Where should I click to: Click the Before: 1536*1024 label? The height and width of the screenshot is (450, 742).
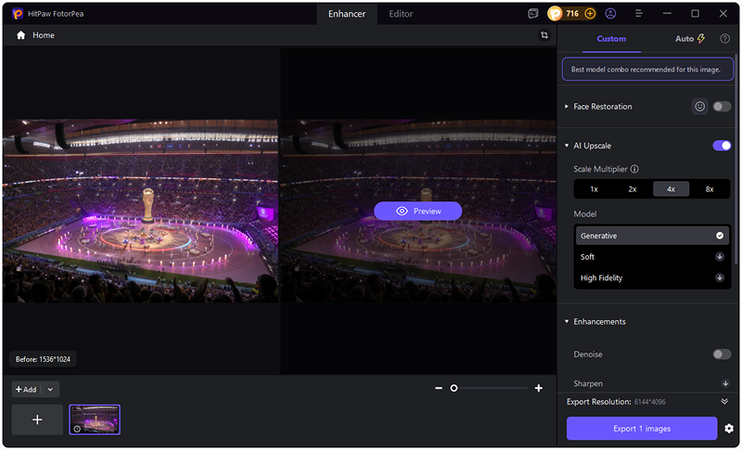point(43,359)
